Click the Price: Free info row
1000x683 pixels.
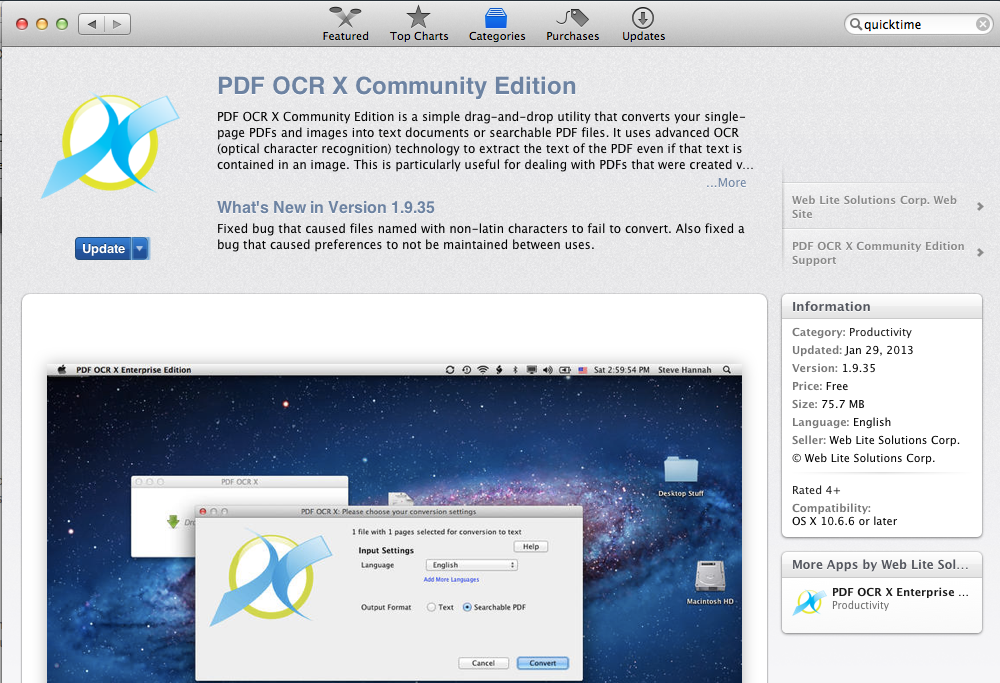point(820,386)
